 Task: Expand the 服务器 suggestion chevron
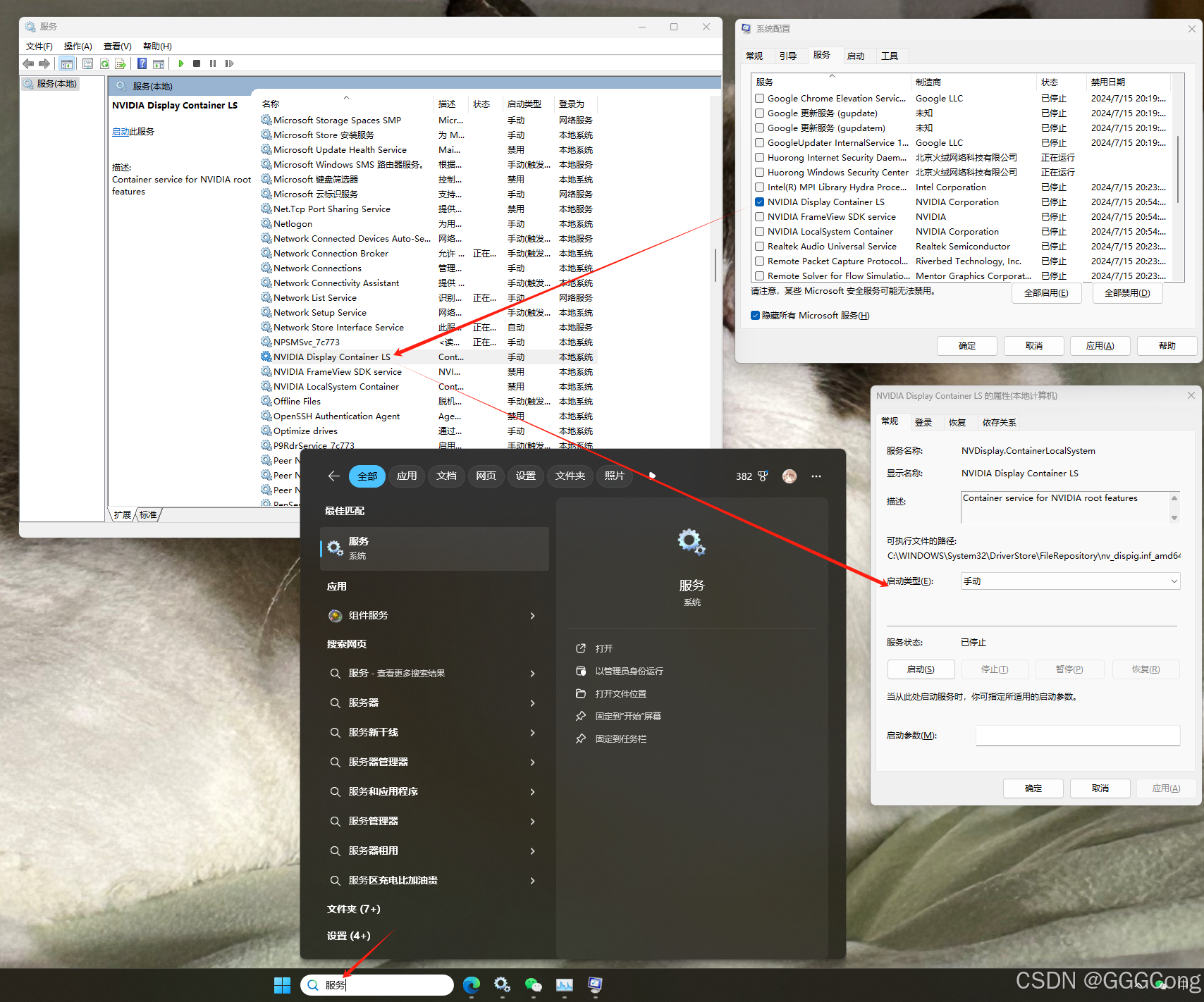click(x=532, y=703)
